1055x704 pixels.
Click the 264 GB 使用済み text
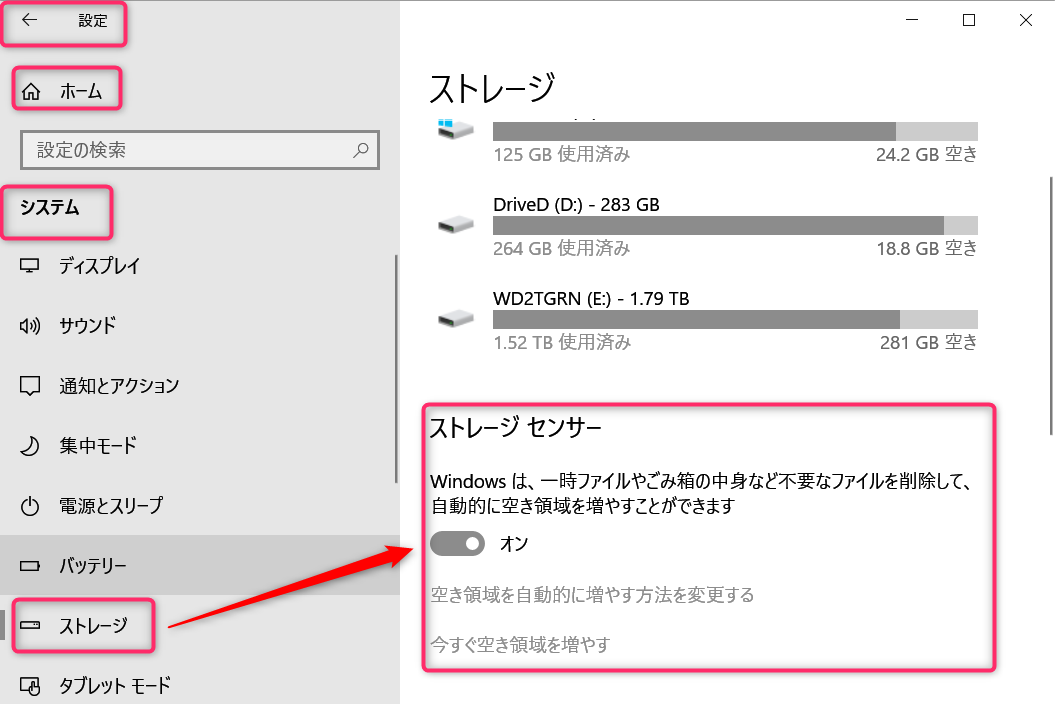tap(562, 249)
